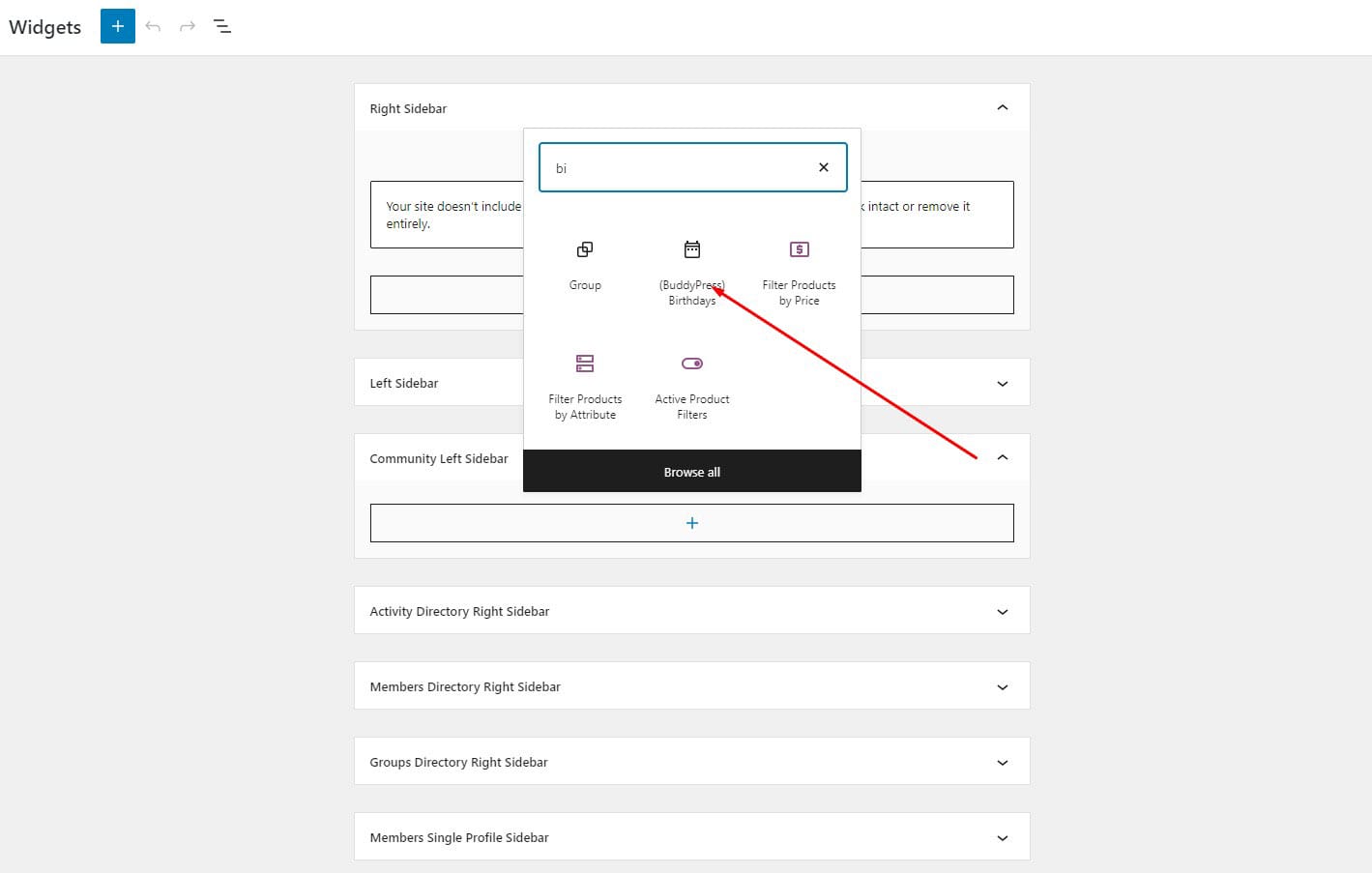Open the Members Single Profile Sidebar

[x=1003, y=838]
